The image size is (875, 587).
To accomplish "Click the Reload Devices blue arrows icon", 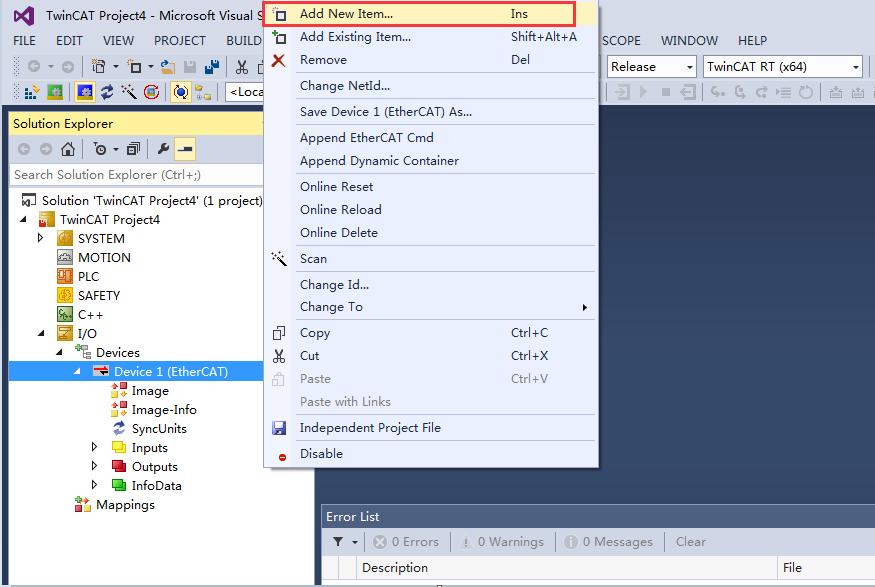I will point(107,92).
